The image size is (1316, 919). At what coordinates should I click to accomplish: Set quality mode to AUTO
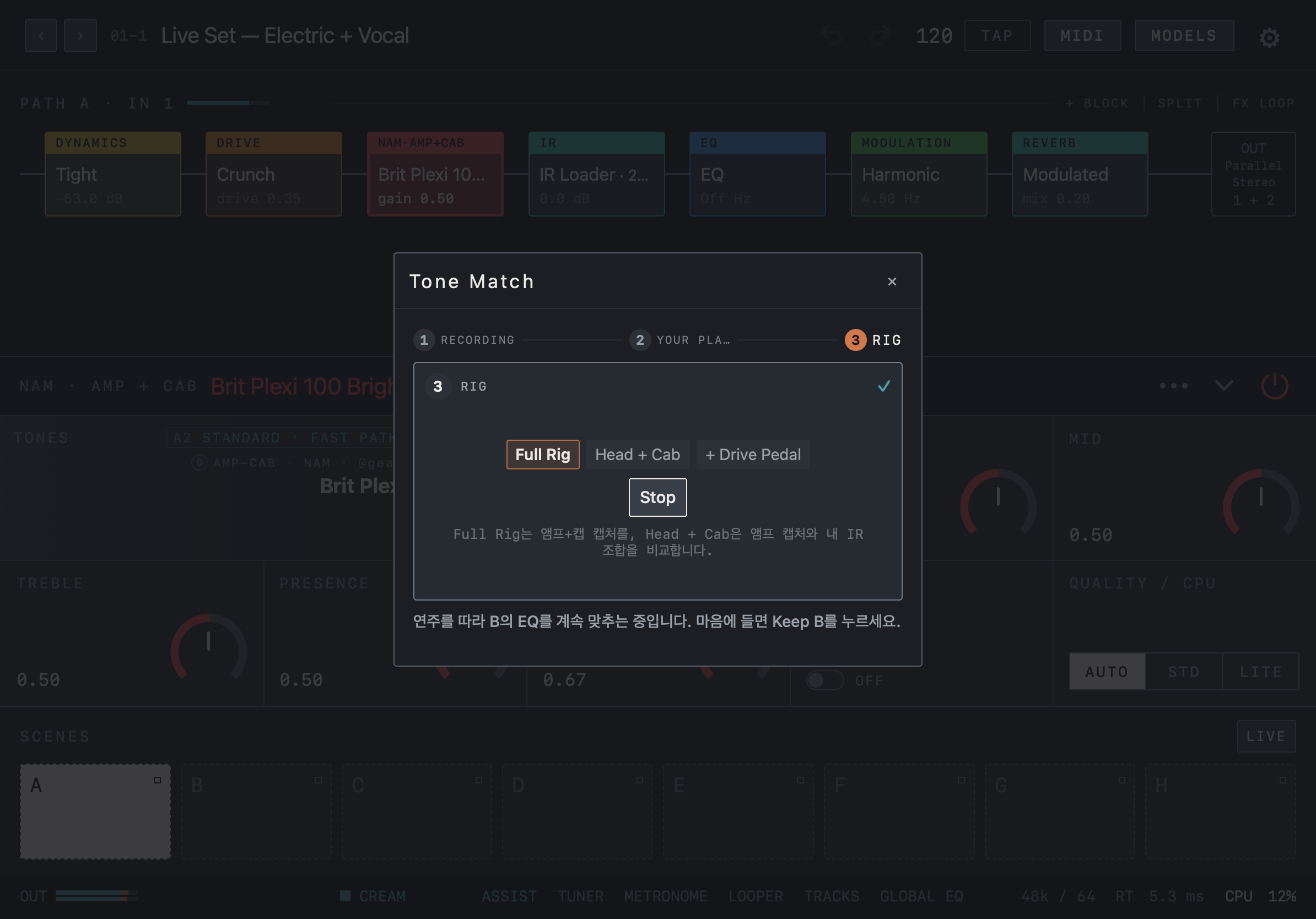point(1107,672)
